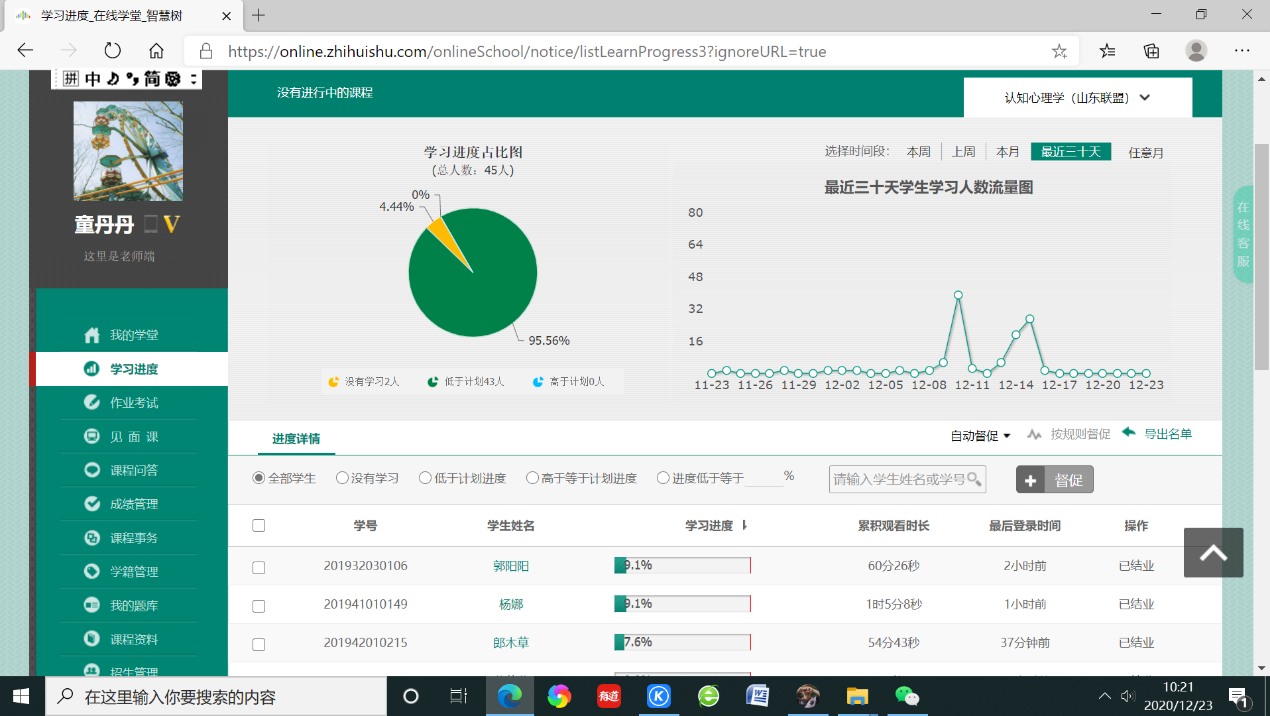Select the 没有学习 radio button
Screen dimensions: 1270x716
[x=342, y=478]
